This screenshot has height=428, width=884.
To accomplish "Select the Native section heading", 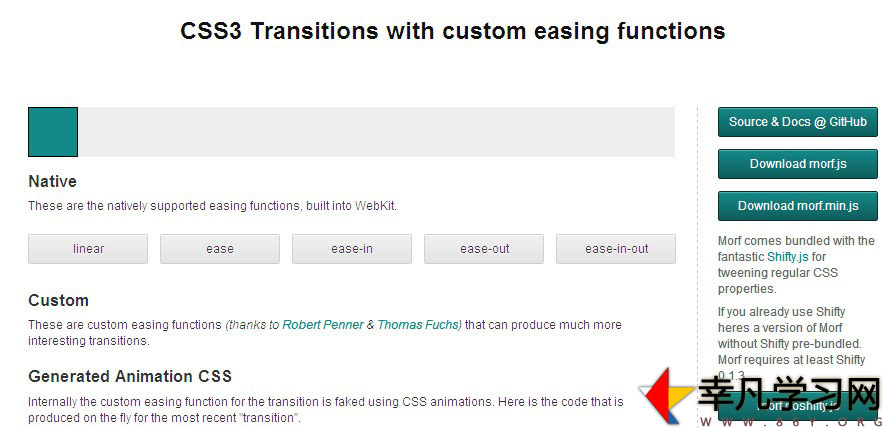I will (x=52, y=182).
